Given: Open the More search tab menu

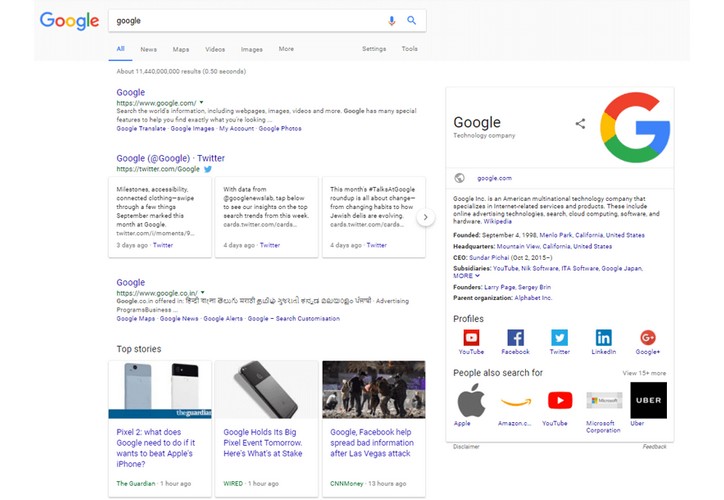Looking at the screenshot, I should tap(286, 48).
